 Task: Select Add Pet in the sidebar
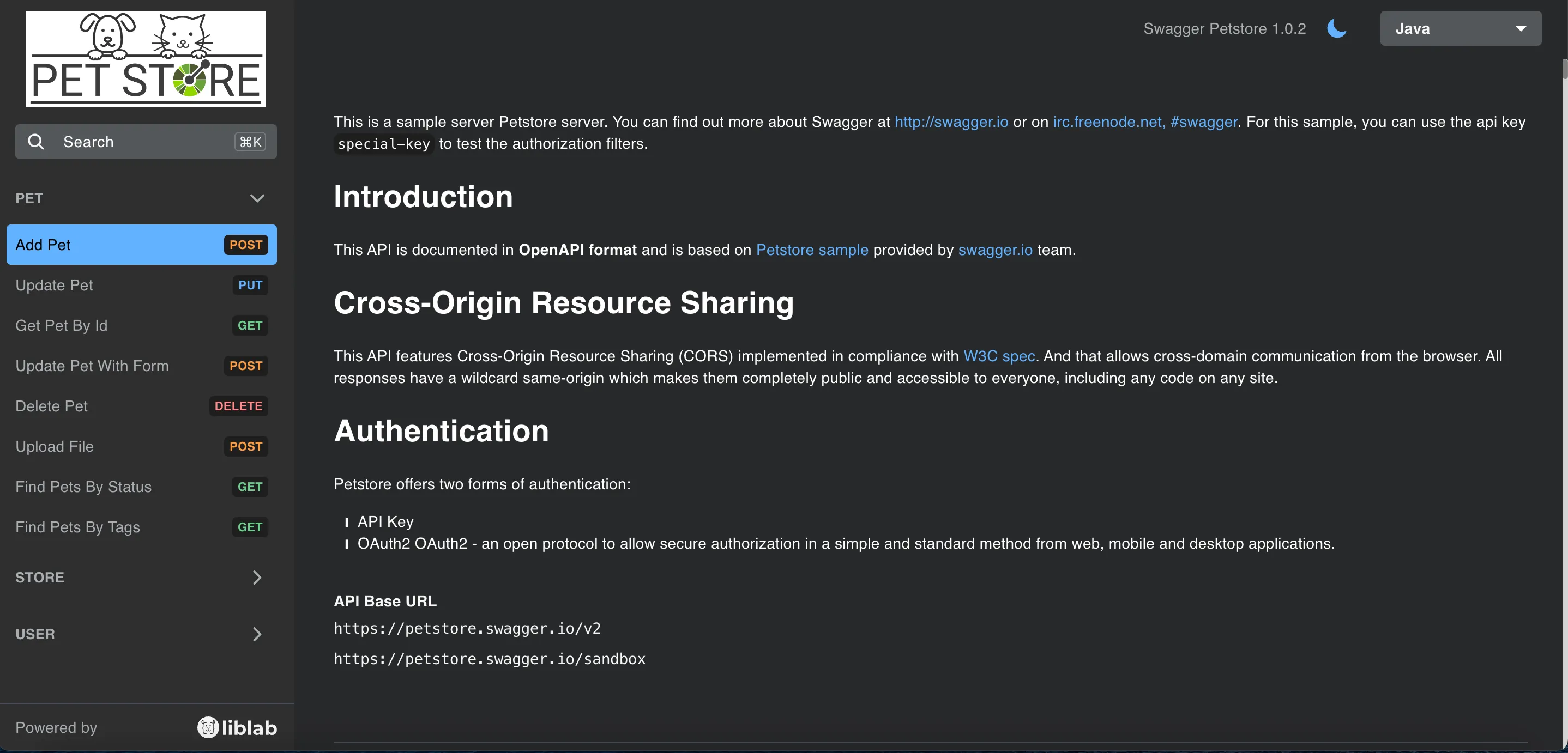43,245
